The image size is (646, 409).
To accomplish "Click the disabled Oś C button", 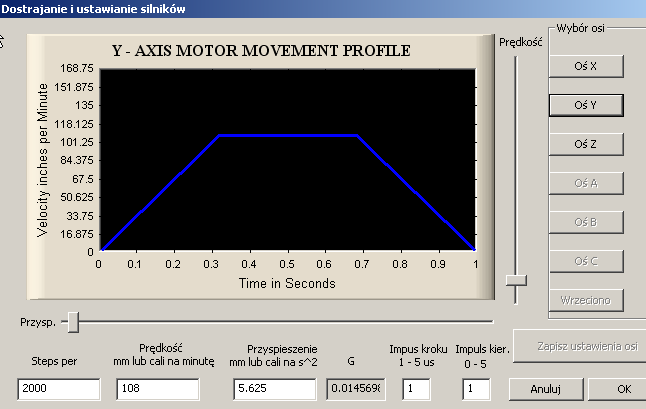I will (586, 261).
